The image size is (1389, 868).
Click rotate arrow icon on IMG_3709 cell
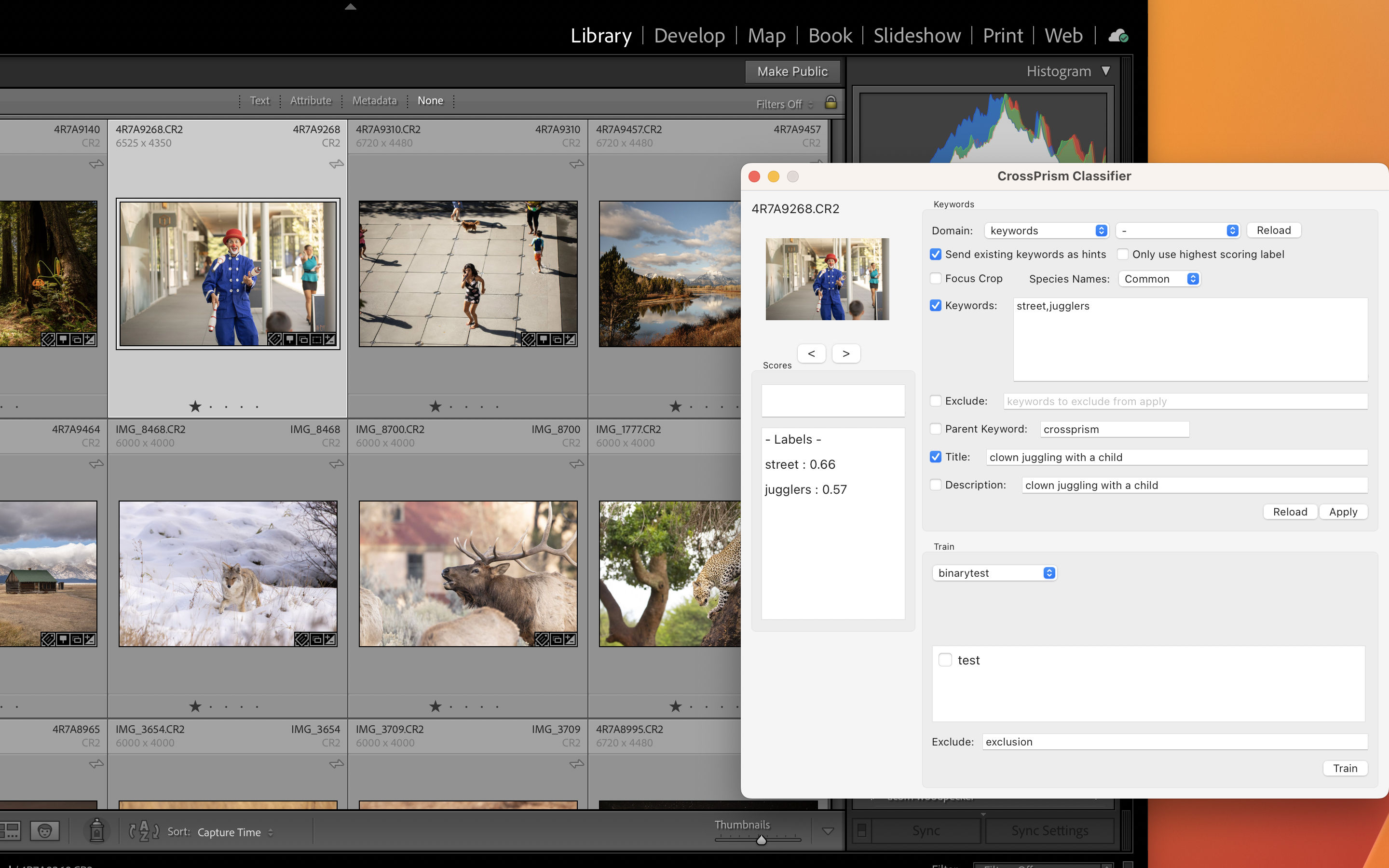(577, 763)
